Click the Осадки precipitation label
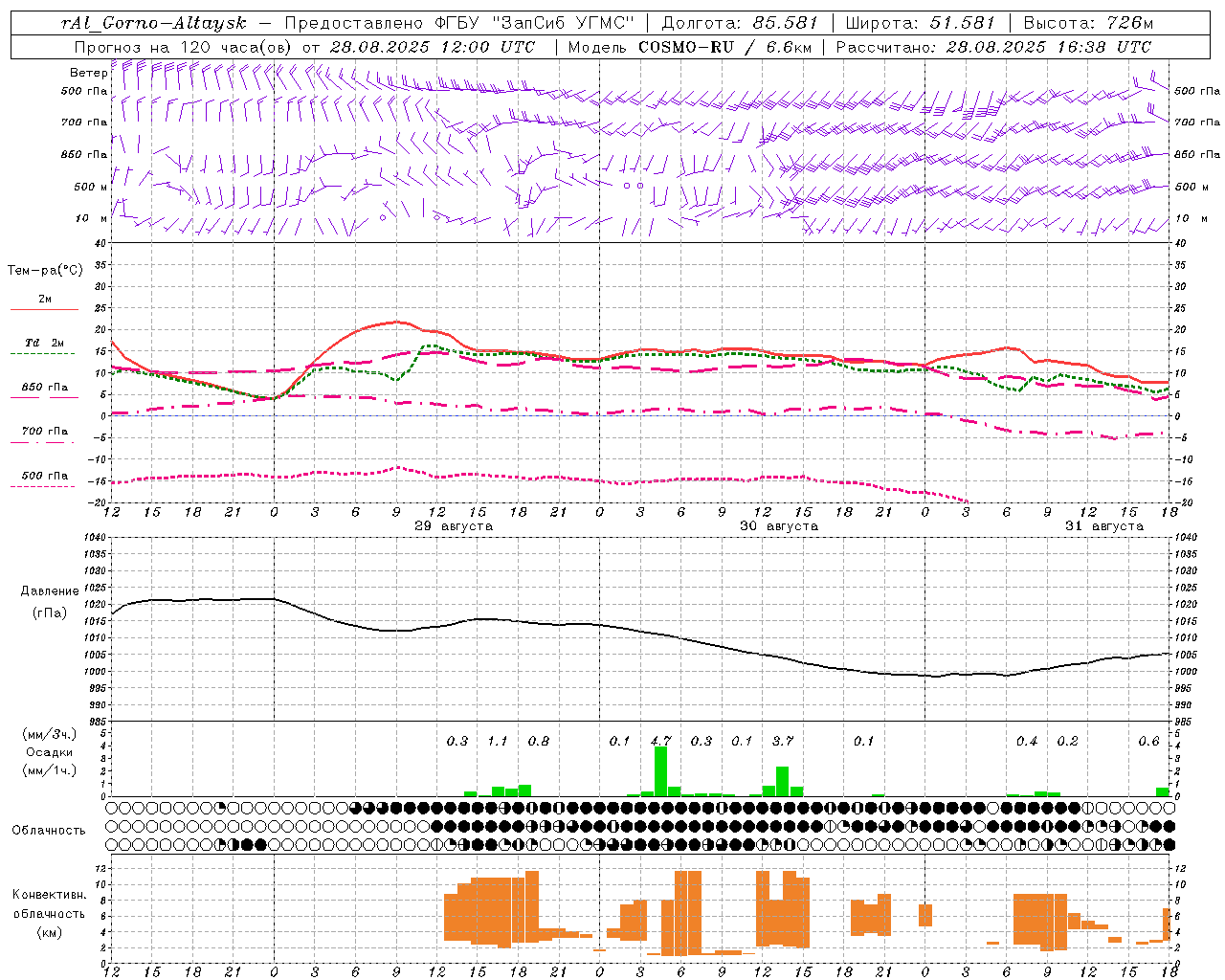The image size is (1225, 980). click(50, 752)
